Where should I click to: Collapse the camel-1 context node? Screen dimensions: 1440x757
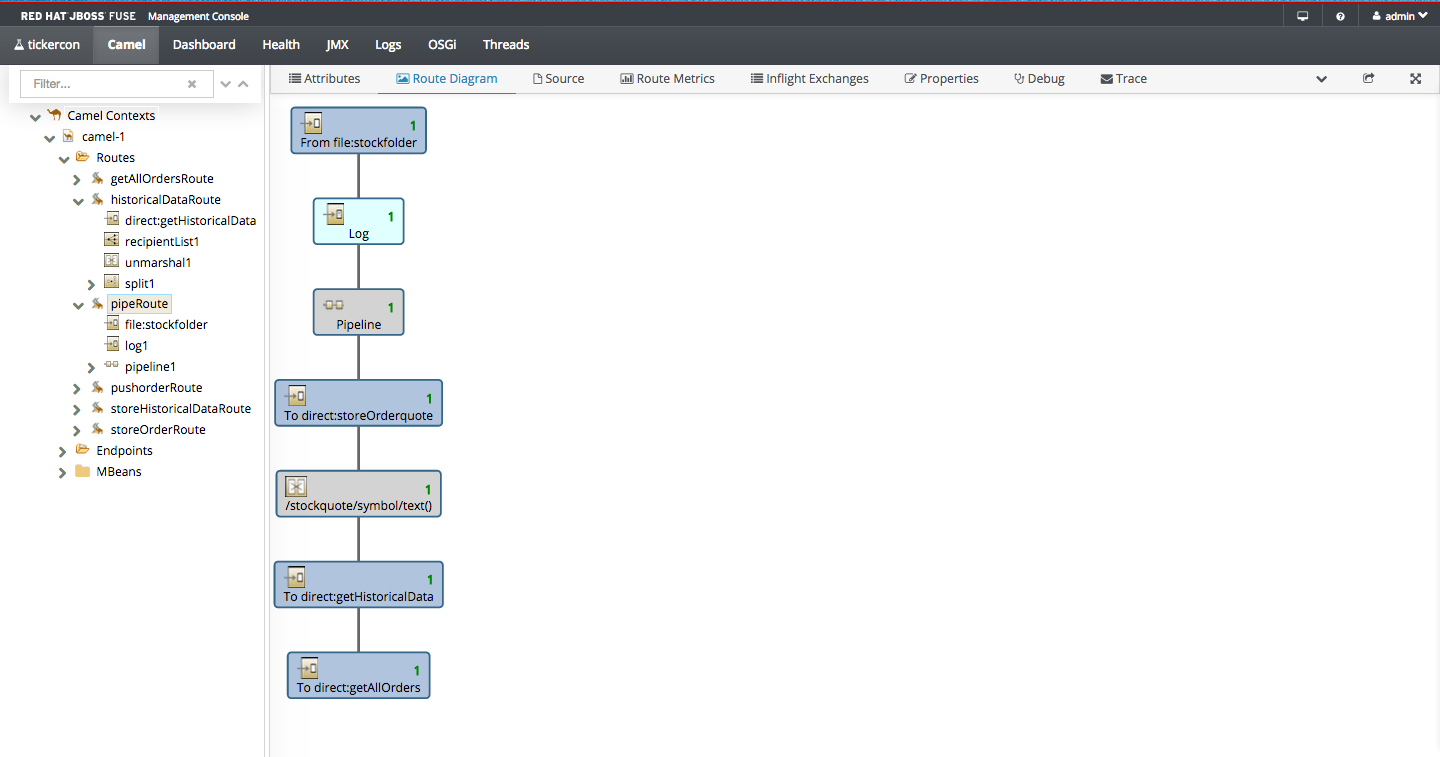pyautogui.click(x=49, y=138)
